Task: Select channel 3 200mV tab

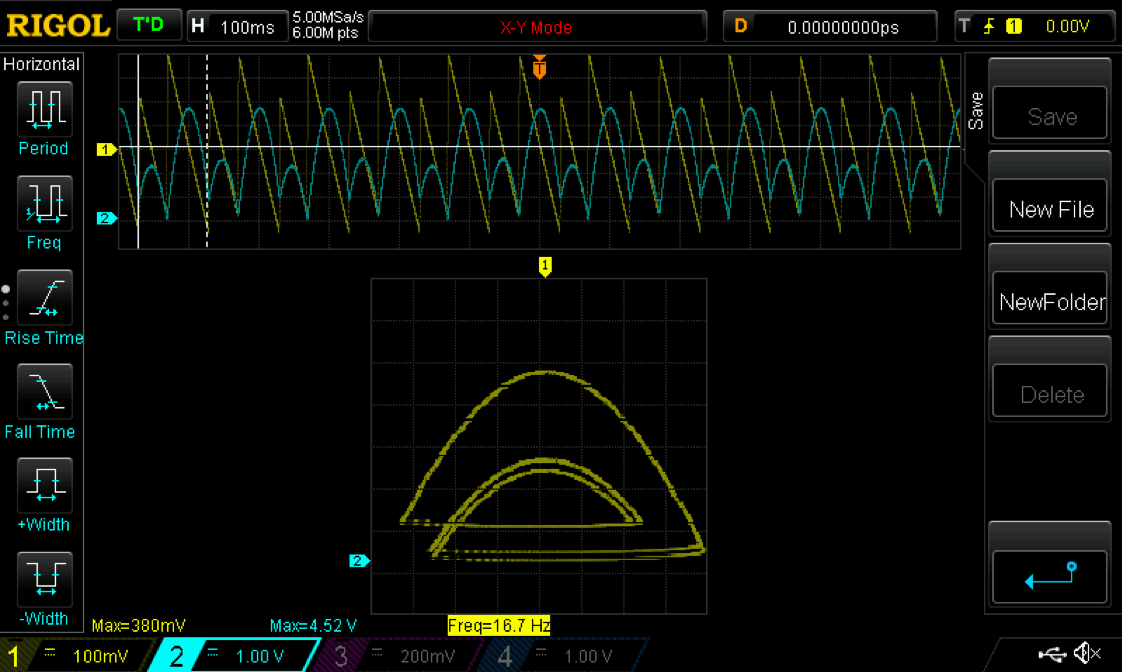Action: (399, 656)
